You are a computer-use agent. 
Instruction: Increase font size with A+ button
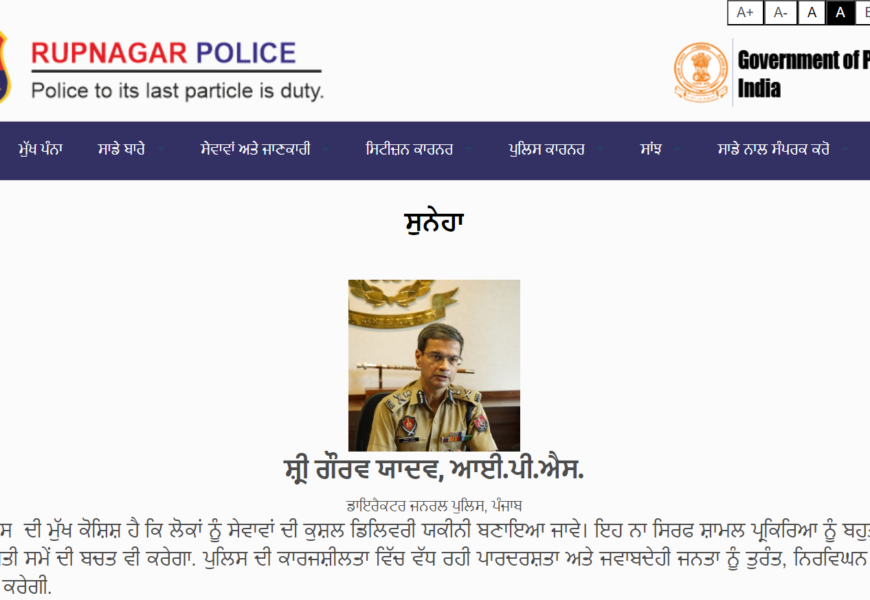745,13
